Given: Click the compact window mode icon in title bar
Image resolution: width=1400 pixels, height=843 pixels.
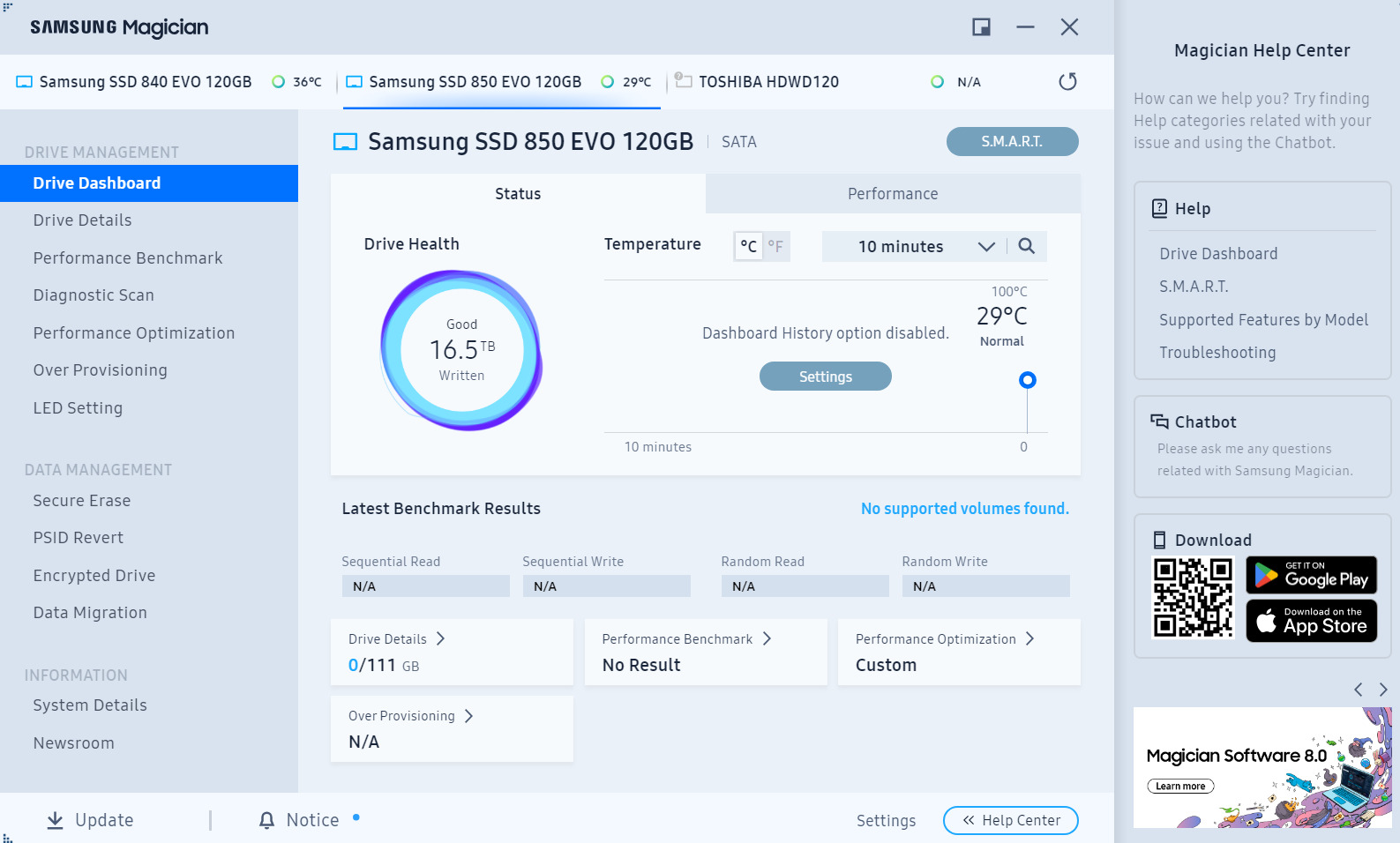Looking at the screenshot, I should [981, 27].
